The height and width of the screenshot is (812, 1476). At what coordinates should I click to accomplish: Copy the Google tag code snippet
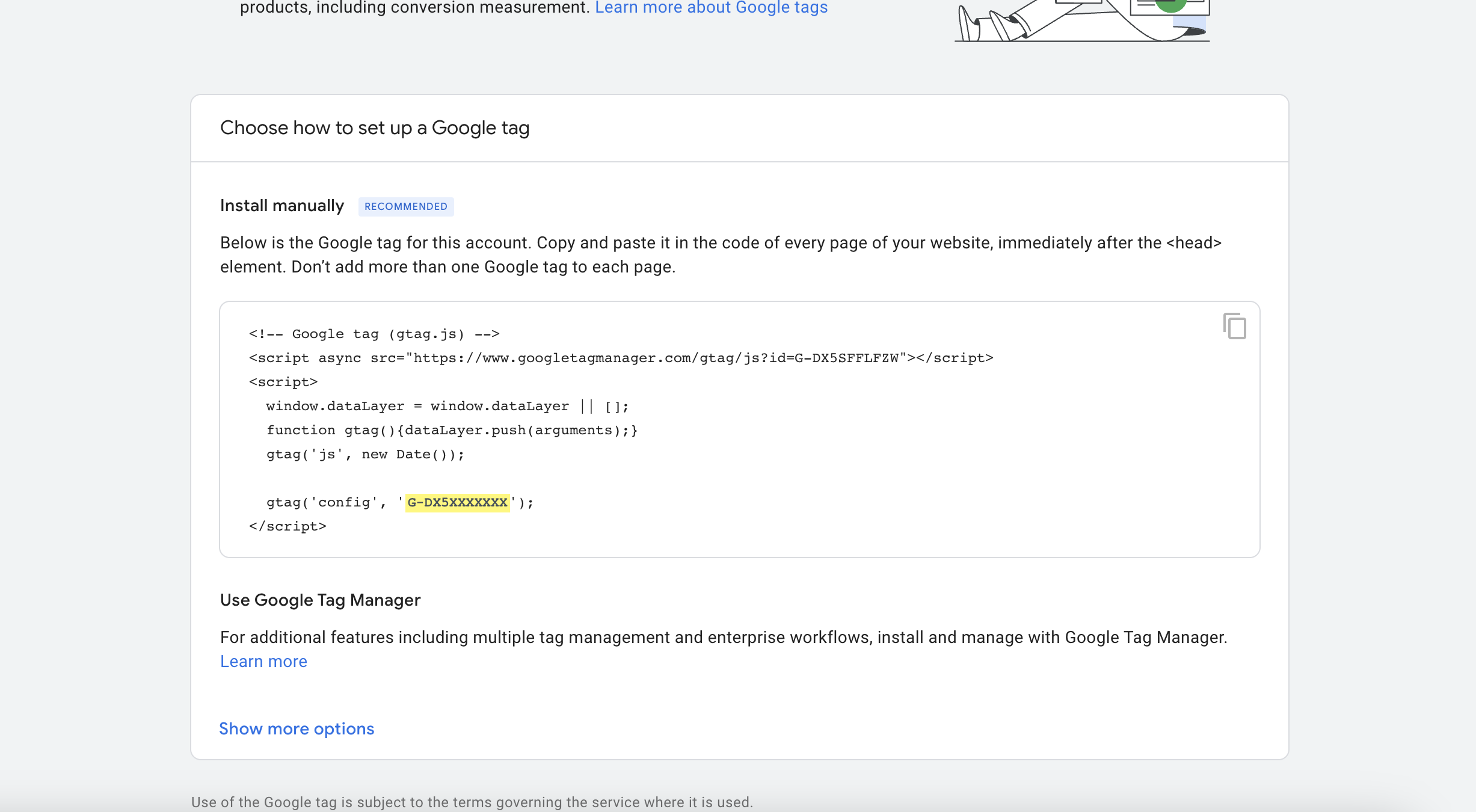click(x=1234, y=327)
